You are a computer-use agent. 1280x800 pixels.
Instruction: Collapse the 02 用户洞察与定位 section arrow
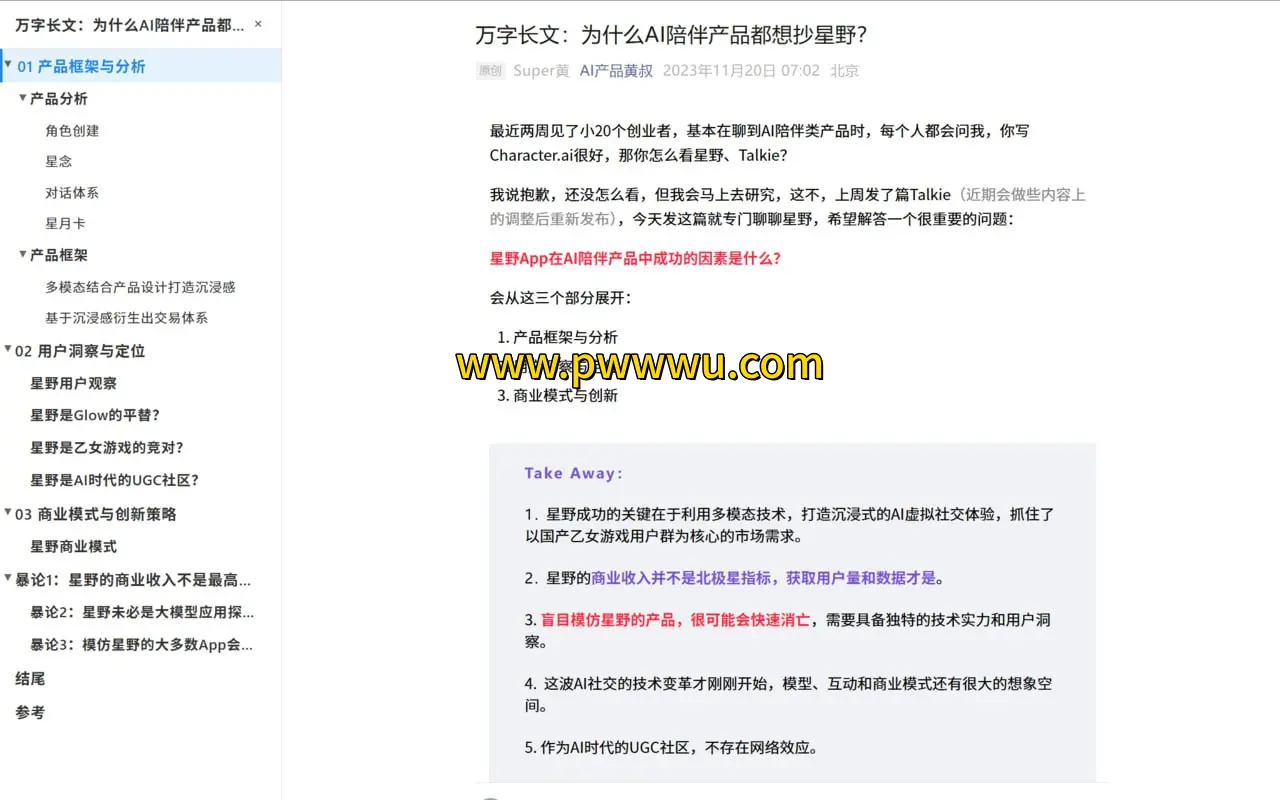8,349
